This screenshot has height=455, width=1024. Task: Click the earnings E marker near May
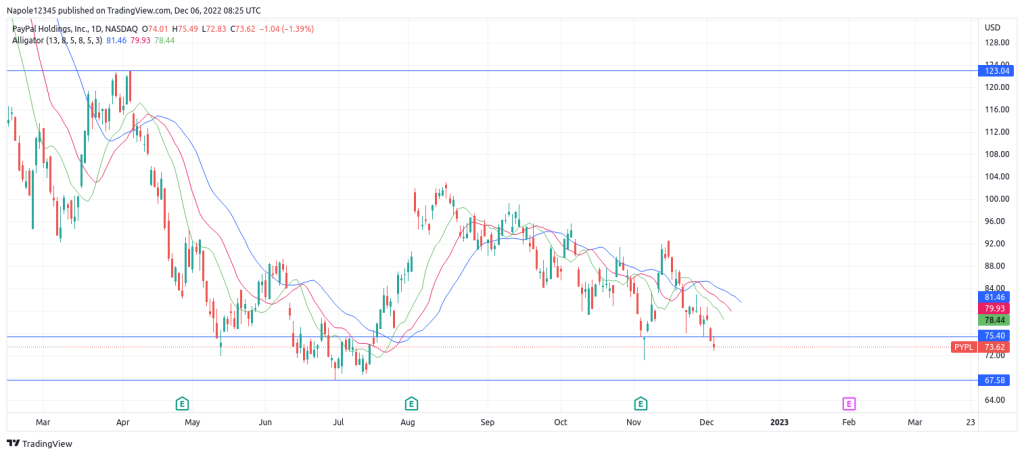(x=183, y=403)
